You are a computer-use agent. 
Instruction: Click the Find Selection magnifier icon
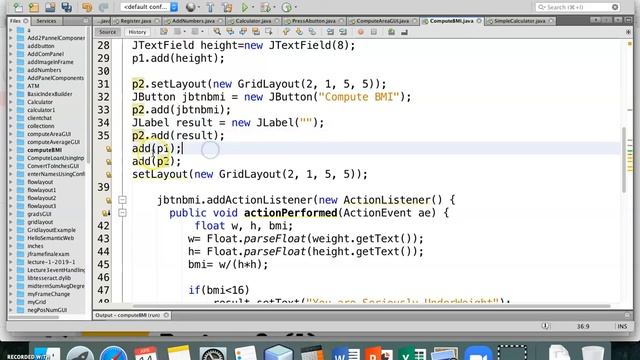tap(217, 32)
